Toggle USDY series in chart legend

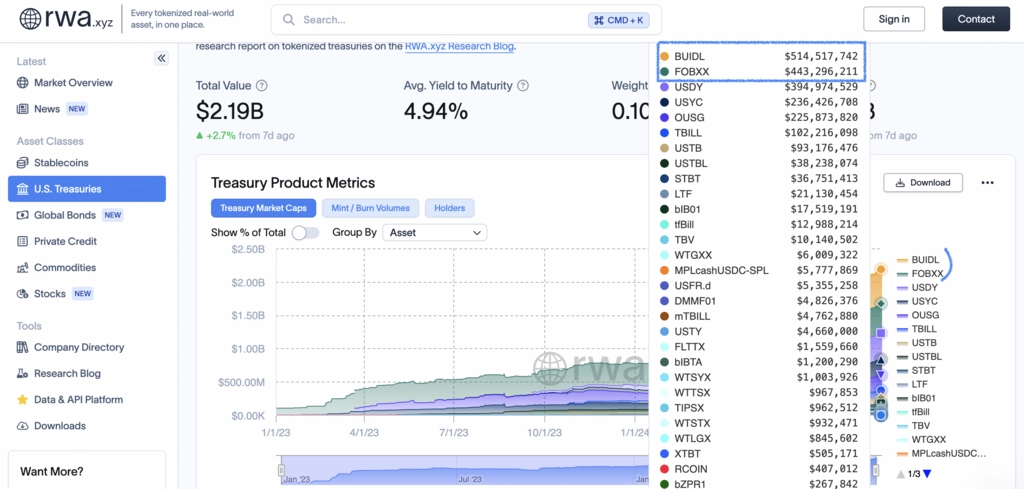point(918,287)
